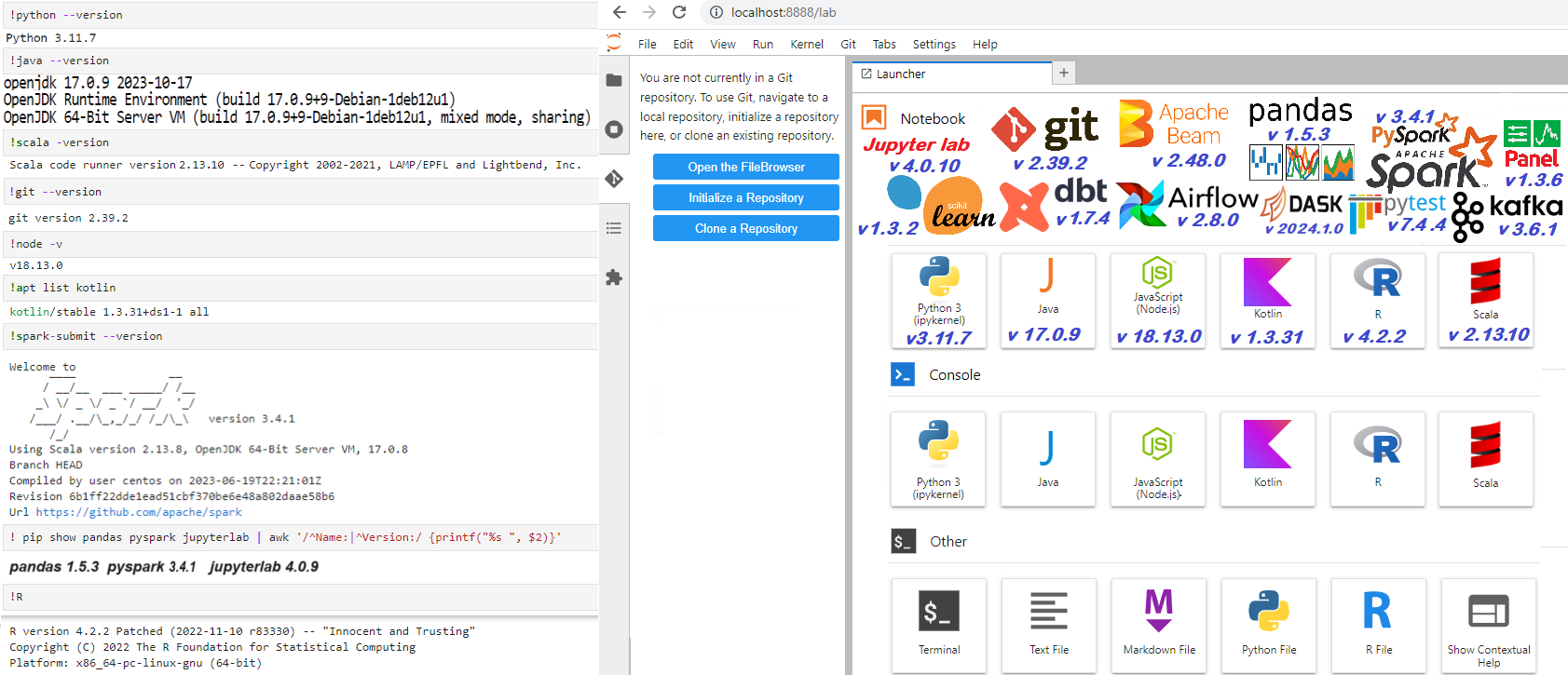Open an R console
Screen dimensions: 1568x675
pos(1378,460)
